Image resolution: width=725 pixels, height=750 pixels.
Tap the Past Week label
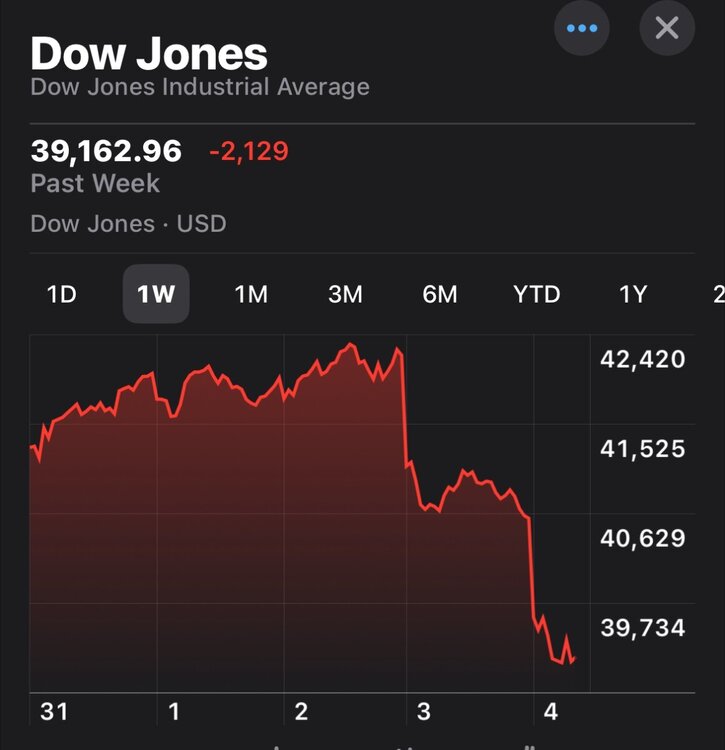point(95,183)
